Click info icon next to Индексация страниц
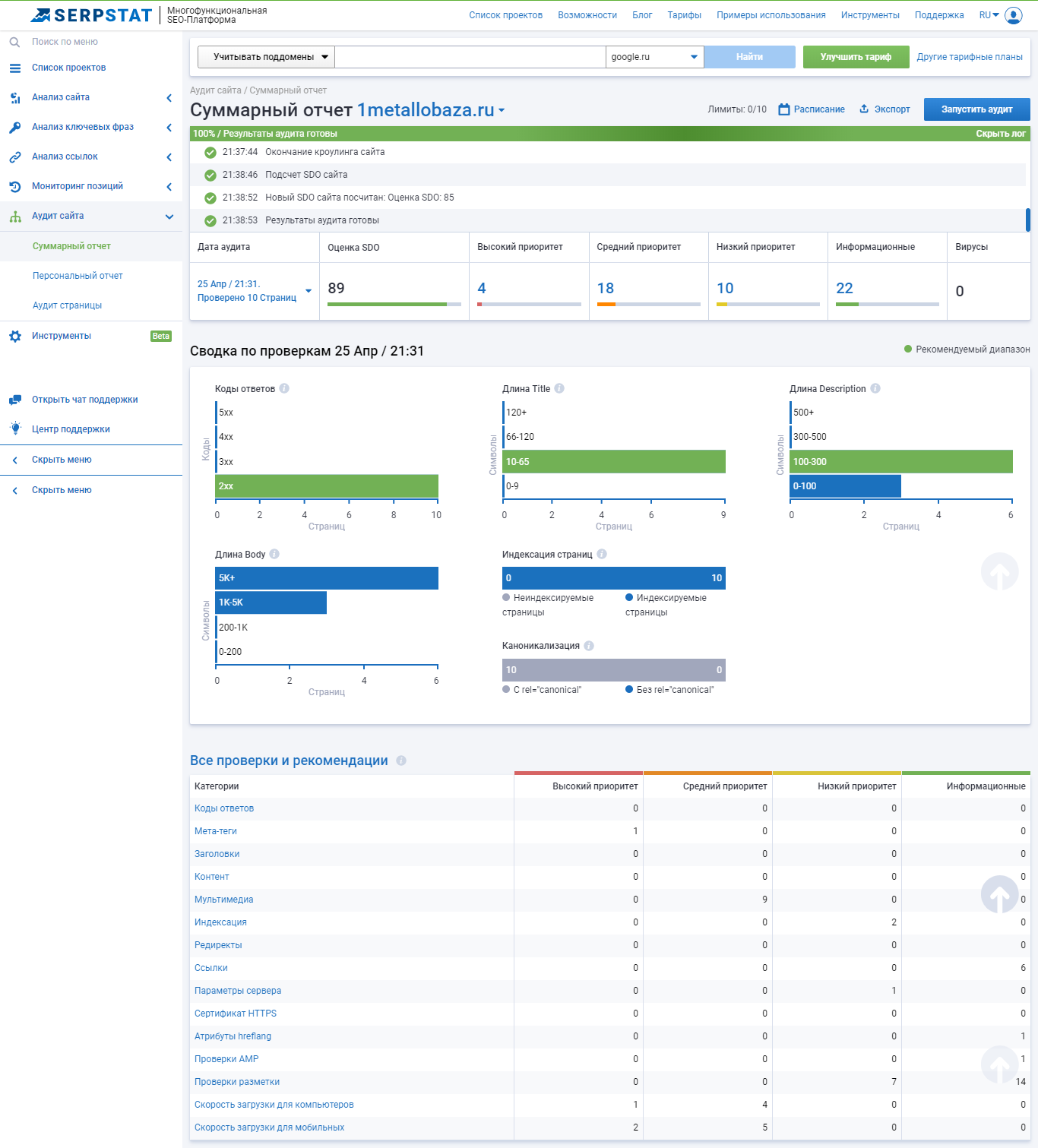This screenshot has width=1038, height=1148. pos(602,554)
